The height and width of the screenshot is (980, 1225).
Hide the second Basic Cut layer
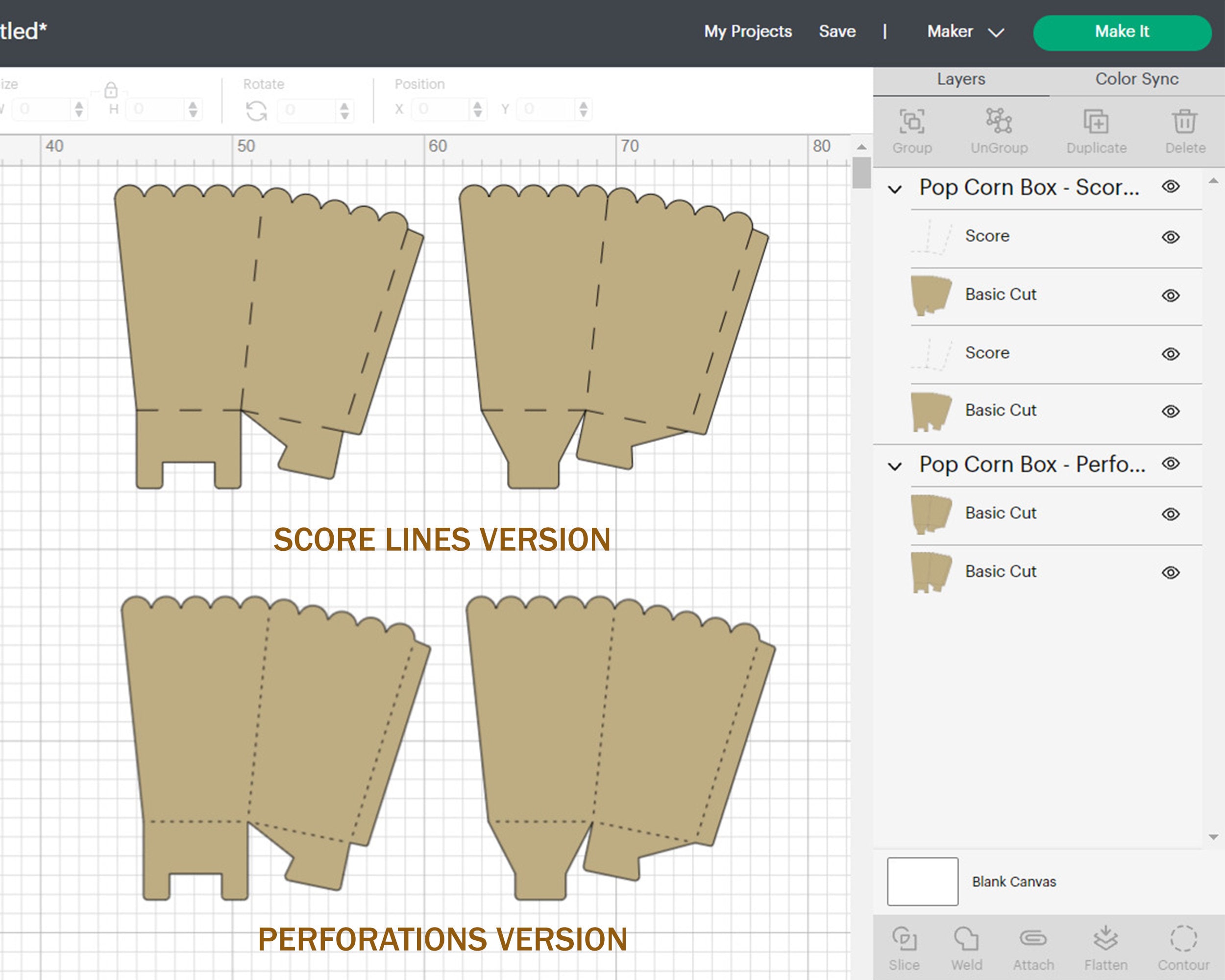pos(1170,410)
